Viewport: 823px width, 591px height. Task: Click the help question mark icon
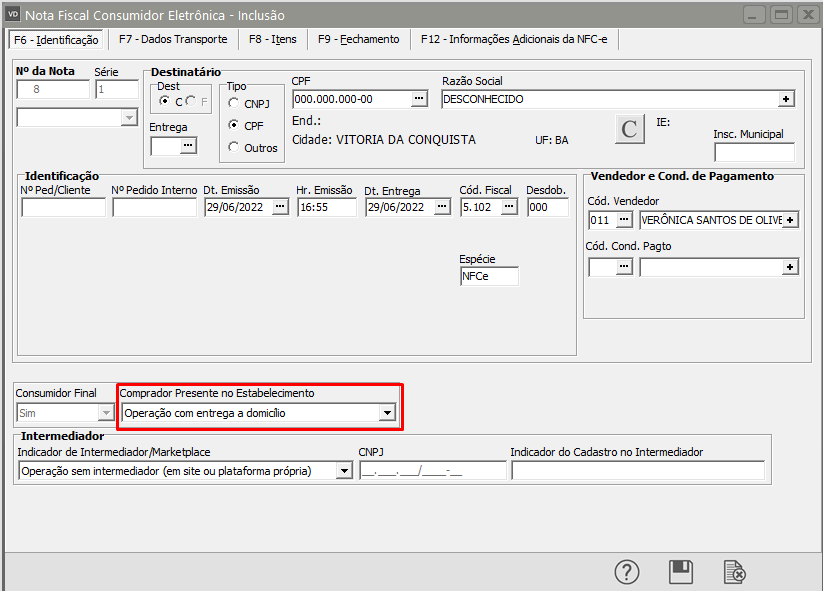click(626, 572)
